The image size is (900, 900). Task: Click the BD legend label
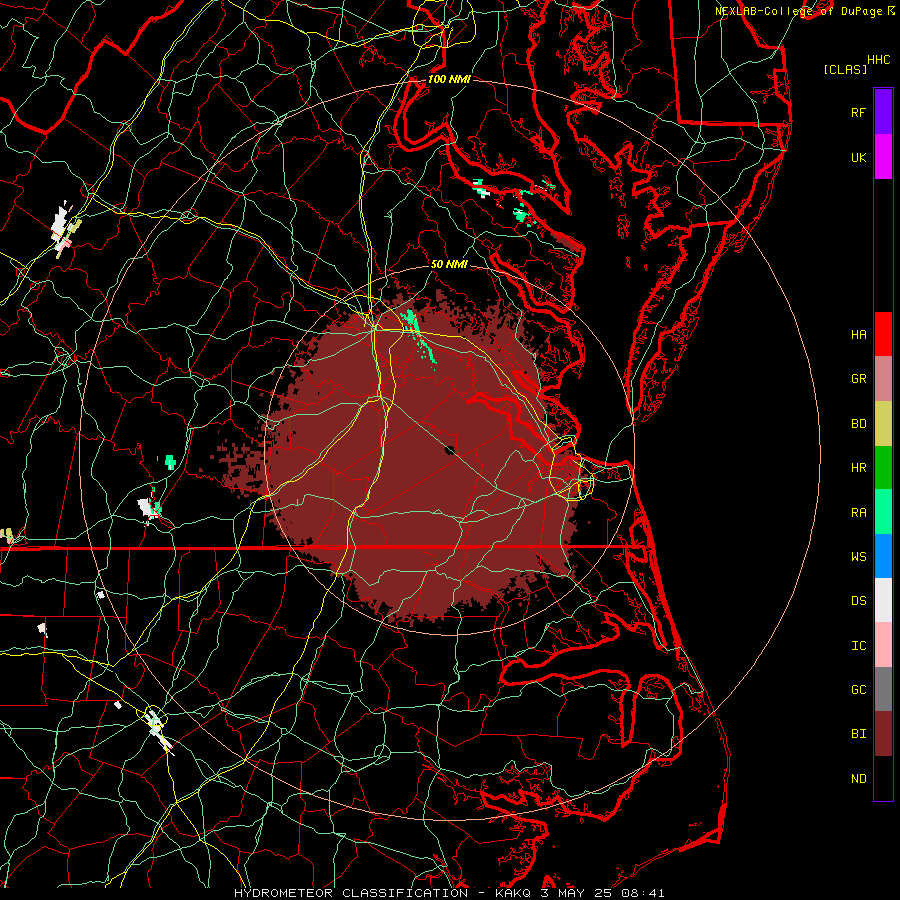[859, 423]
